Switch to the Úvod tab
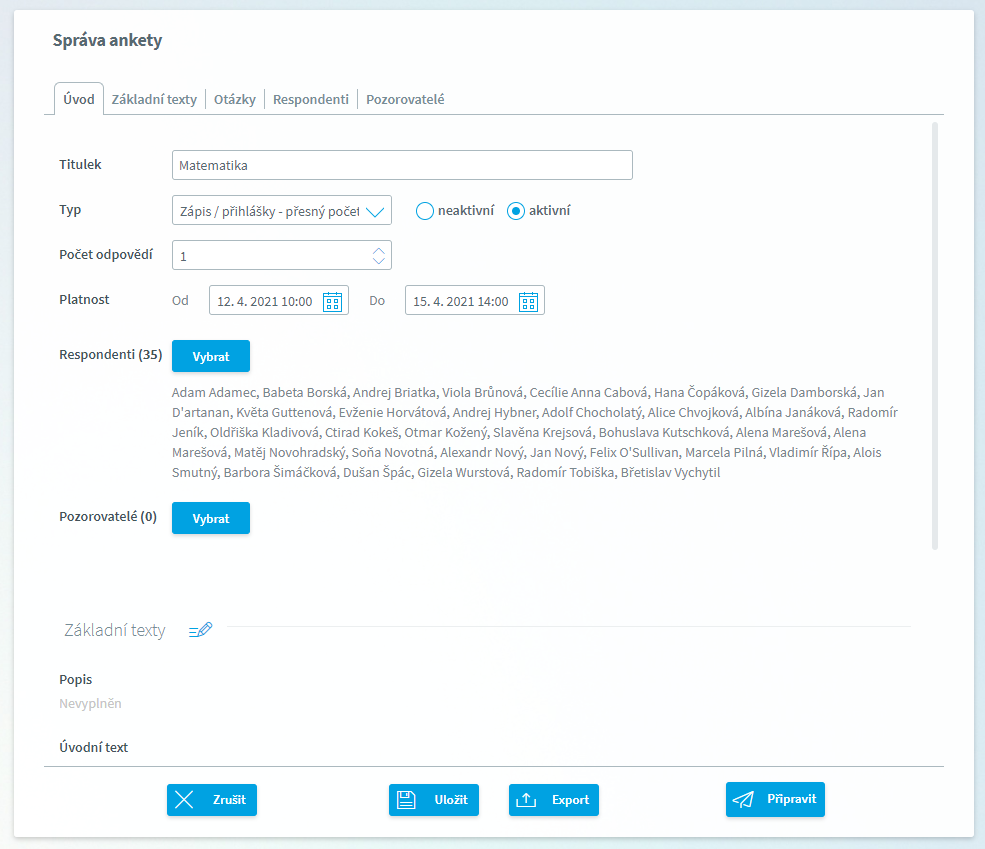Image resolution: width=985 pixels, height=849 pixels. pyautogui.click(x=79, y=99)
